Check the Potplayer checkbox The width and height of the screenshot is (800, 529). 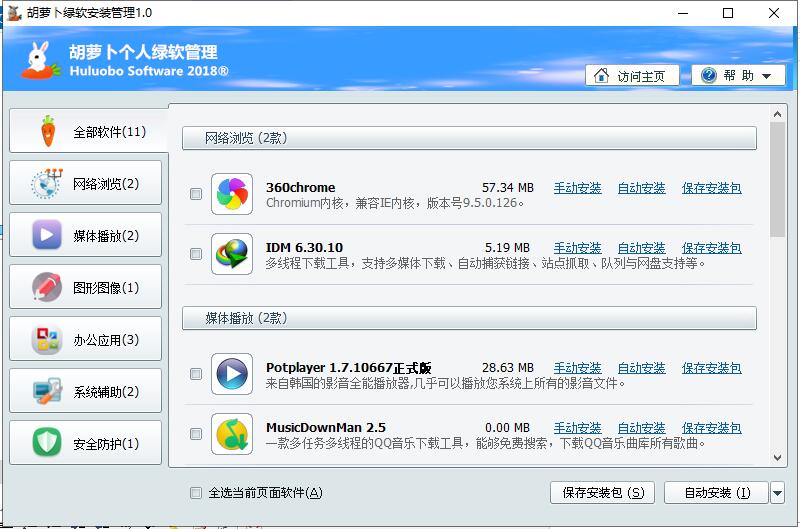(196, 374)
